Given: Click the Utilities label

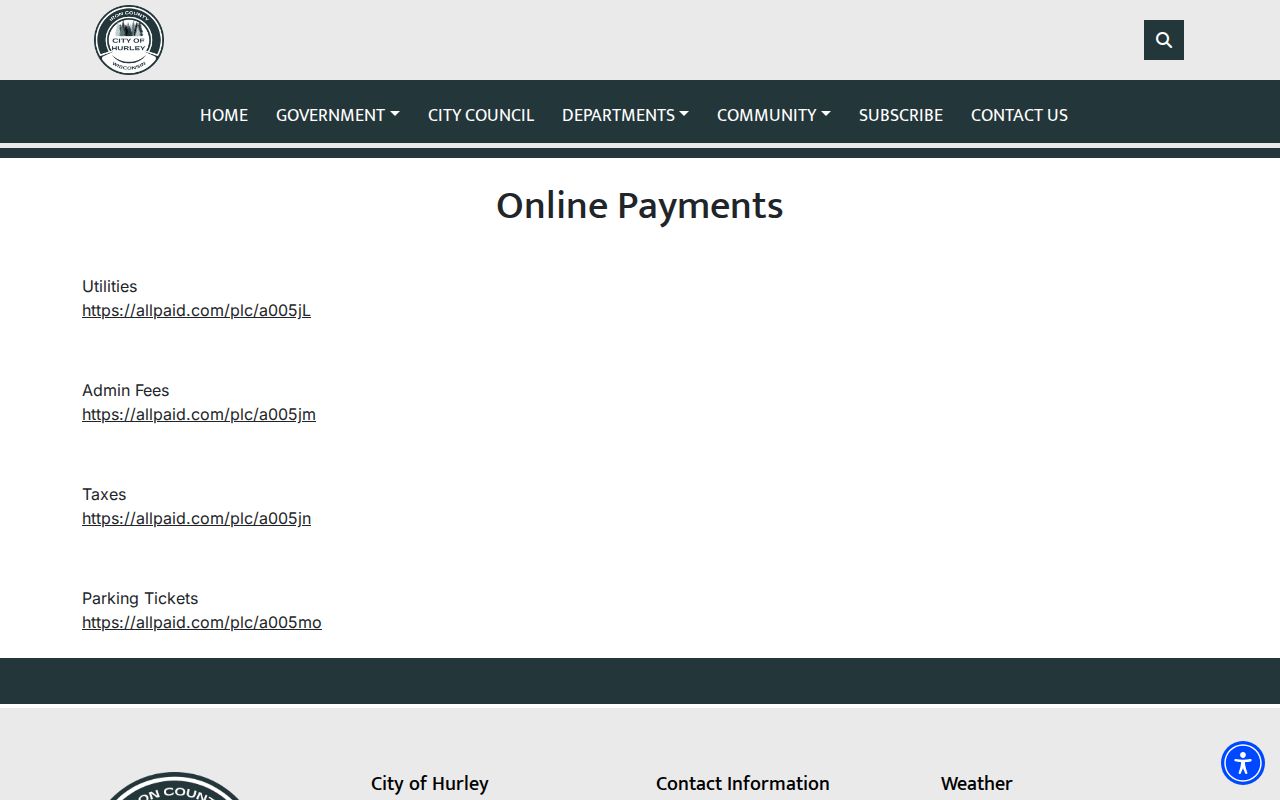Looking at the screenshot, I should pyautogui.click(x=110, y=286).
